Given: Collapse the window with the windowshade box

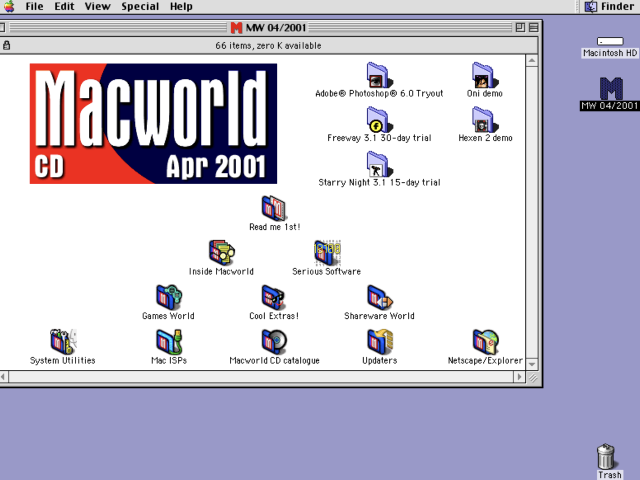Looking at the screenshot, I should [533, 28].
